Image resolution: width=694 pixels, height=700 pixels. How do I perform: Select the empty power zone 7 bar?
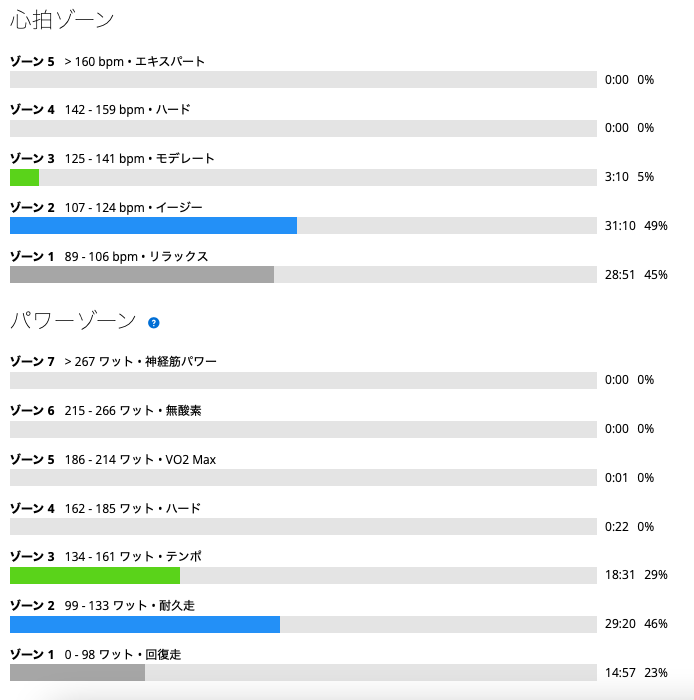coord(303,380)
